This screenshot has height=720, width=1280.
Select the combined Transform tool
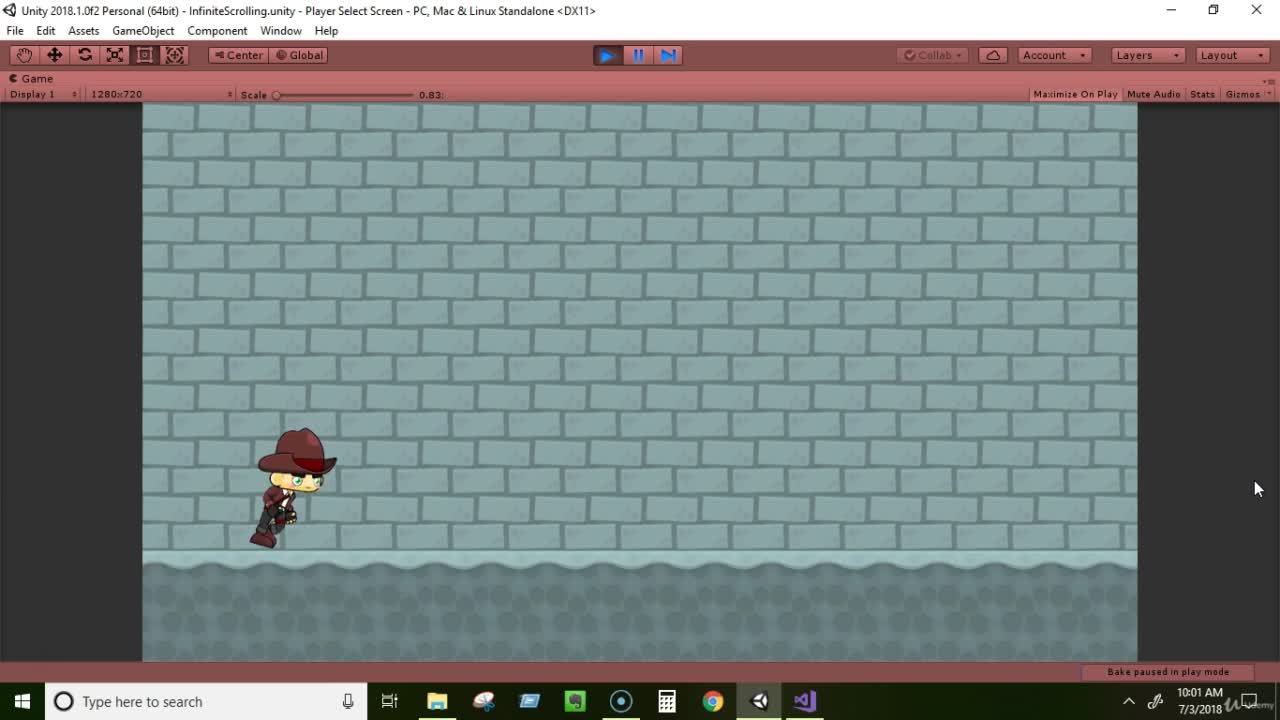[175, 55]
